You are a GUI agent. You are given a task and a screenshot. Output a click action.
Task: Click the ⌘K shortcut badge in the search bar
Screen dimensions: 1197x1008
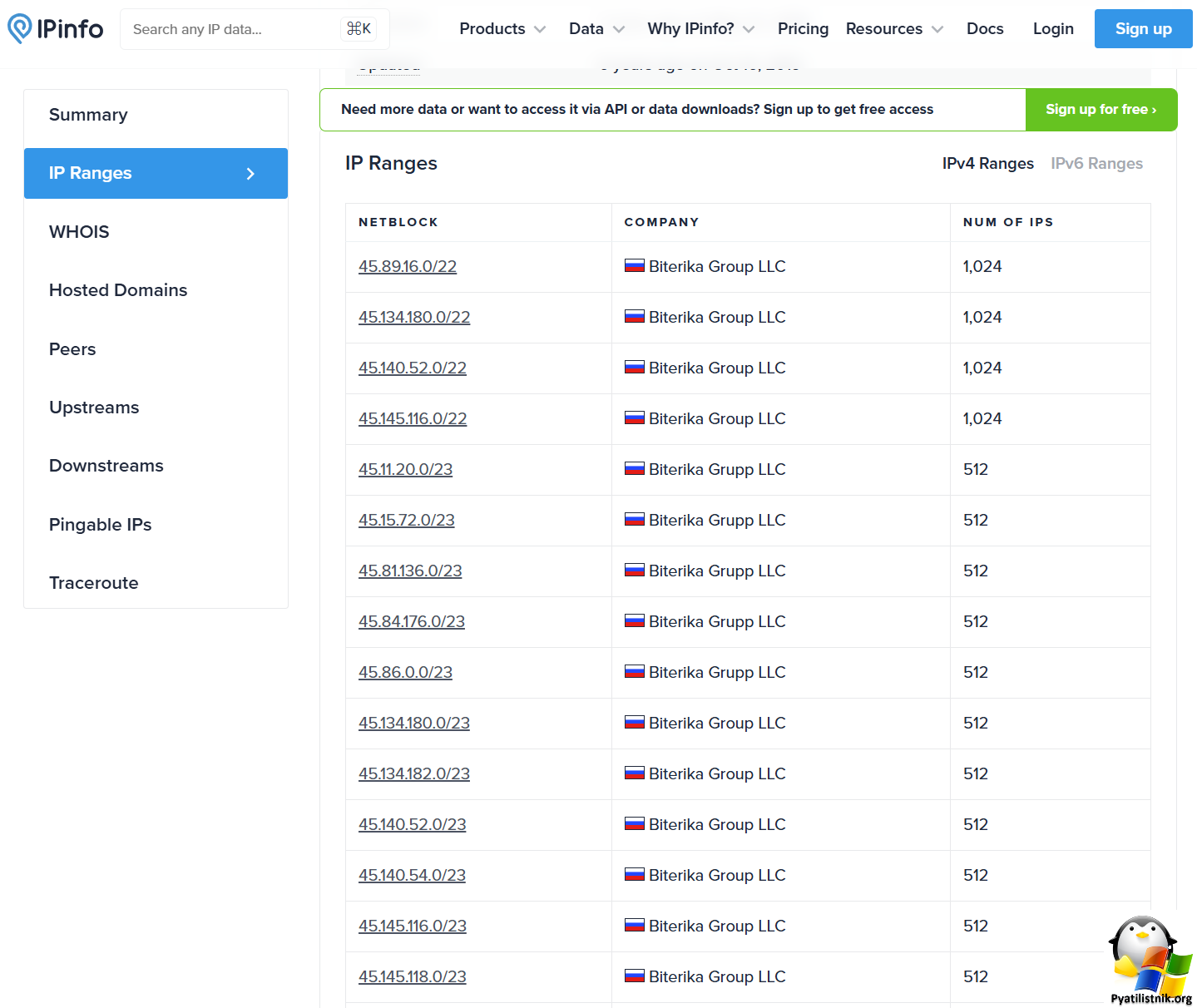tap(358, 27)
